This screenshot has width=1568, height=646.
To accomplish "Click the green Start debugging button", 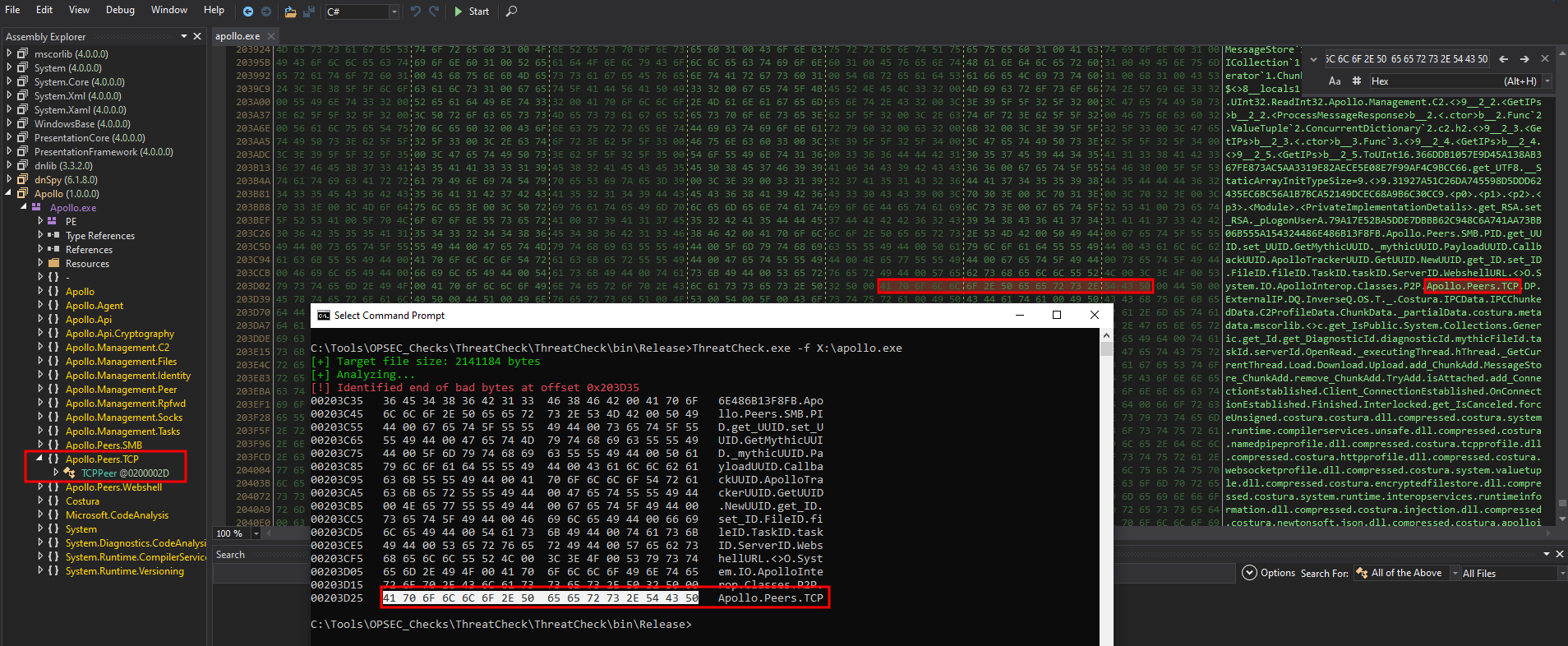I will click(472, 12).
